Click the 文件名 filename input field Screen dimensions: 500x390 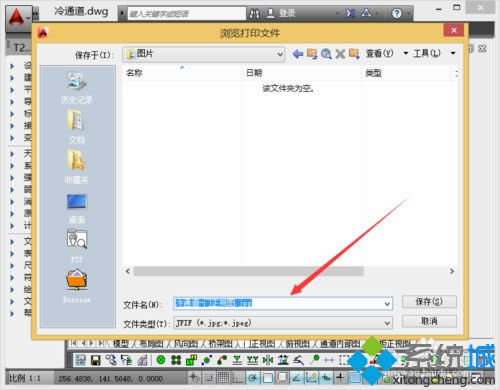coord(283,303)
